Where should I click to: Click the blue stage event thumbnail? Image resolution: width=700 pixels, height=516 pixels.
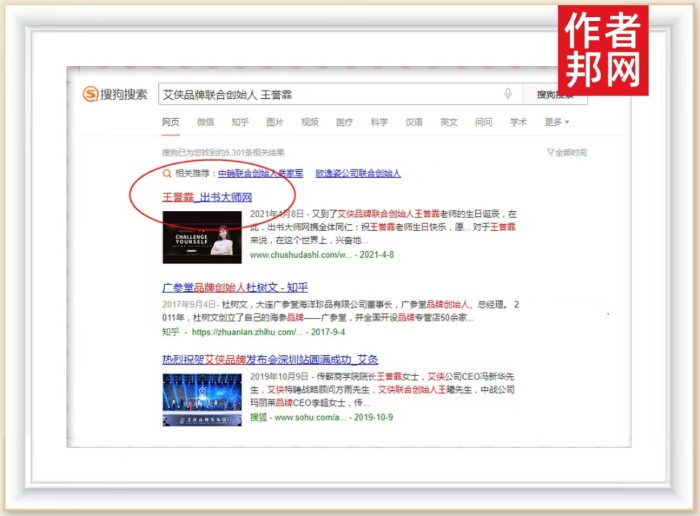(x=201, y=399)
